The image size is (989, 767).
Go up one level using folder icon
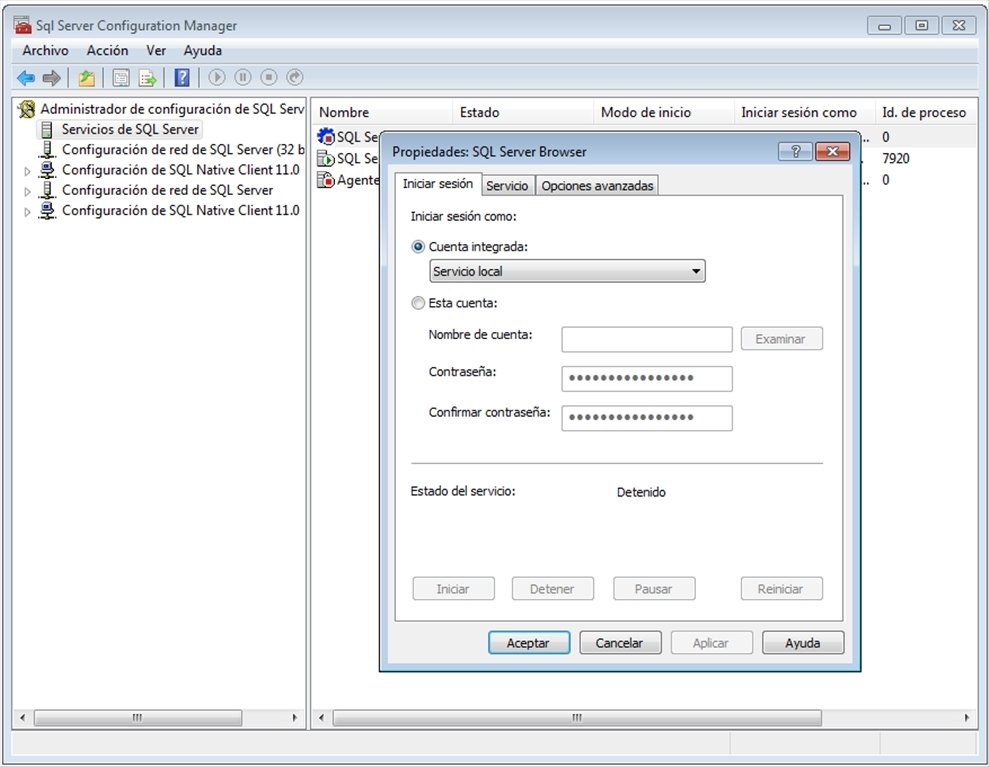coord(86,78)
